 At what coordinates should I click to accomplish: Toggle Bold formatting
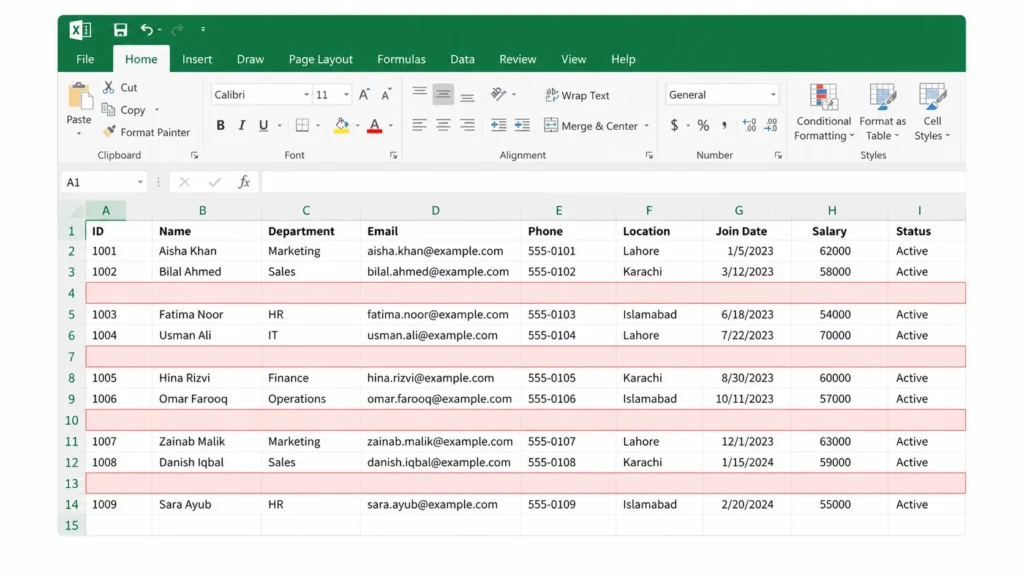[220, 125]
